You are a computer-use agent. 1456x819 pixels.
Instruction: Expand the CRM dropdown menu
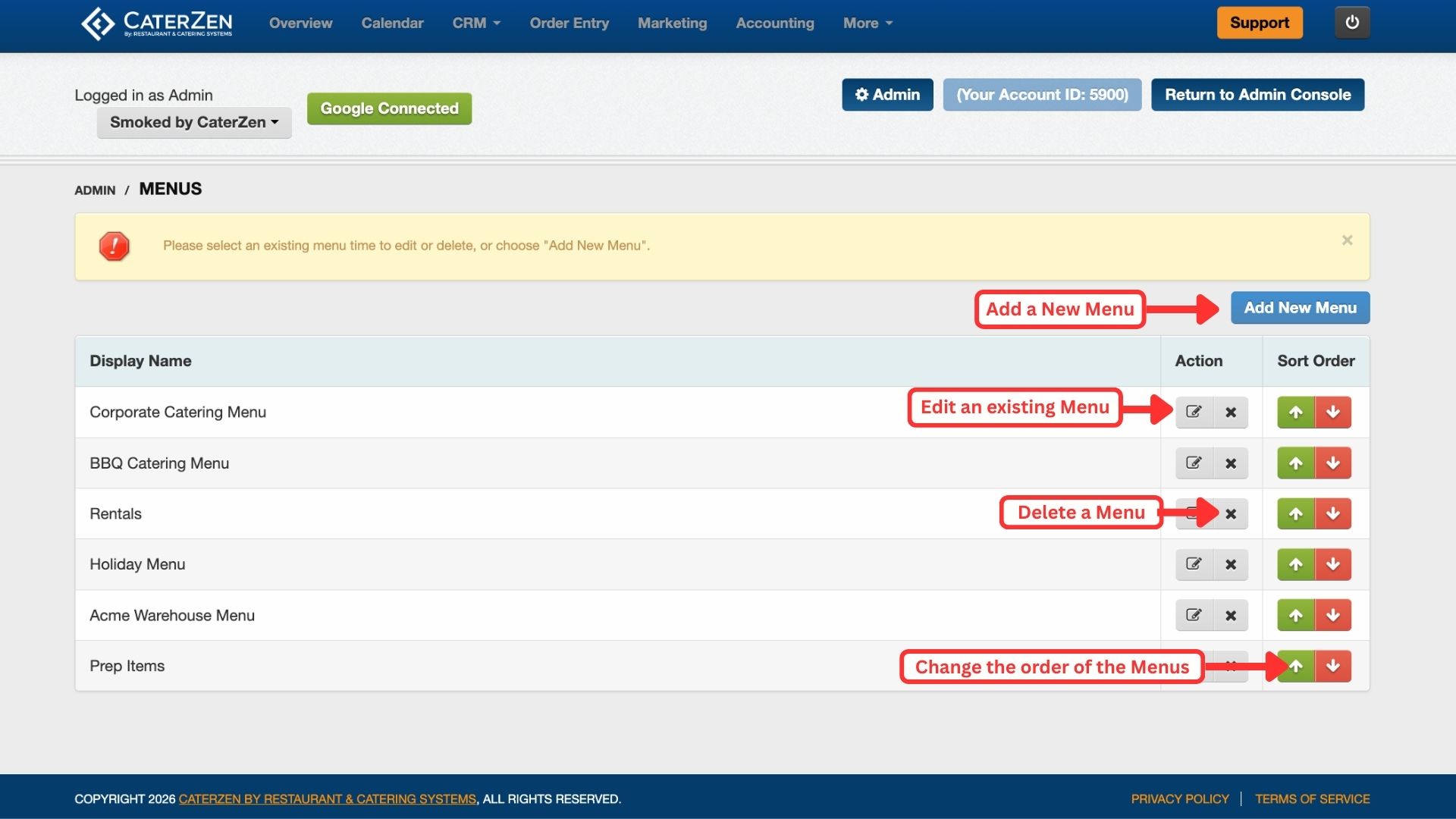(x=476, y=23)
